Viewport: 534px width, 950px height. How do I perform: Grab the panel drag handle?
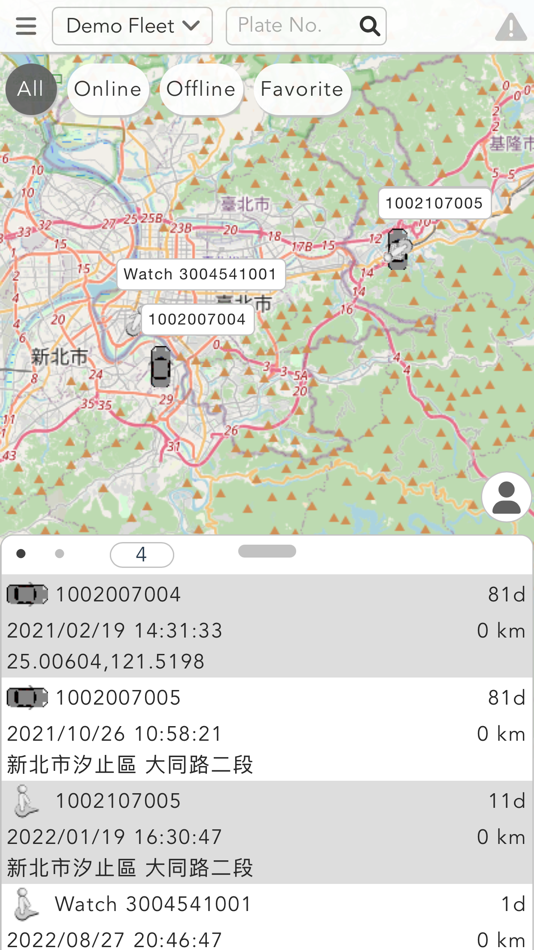(267, 551)
